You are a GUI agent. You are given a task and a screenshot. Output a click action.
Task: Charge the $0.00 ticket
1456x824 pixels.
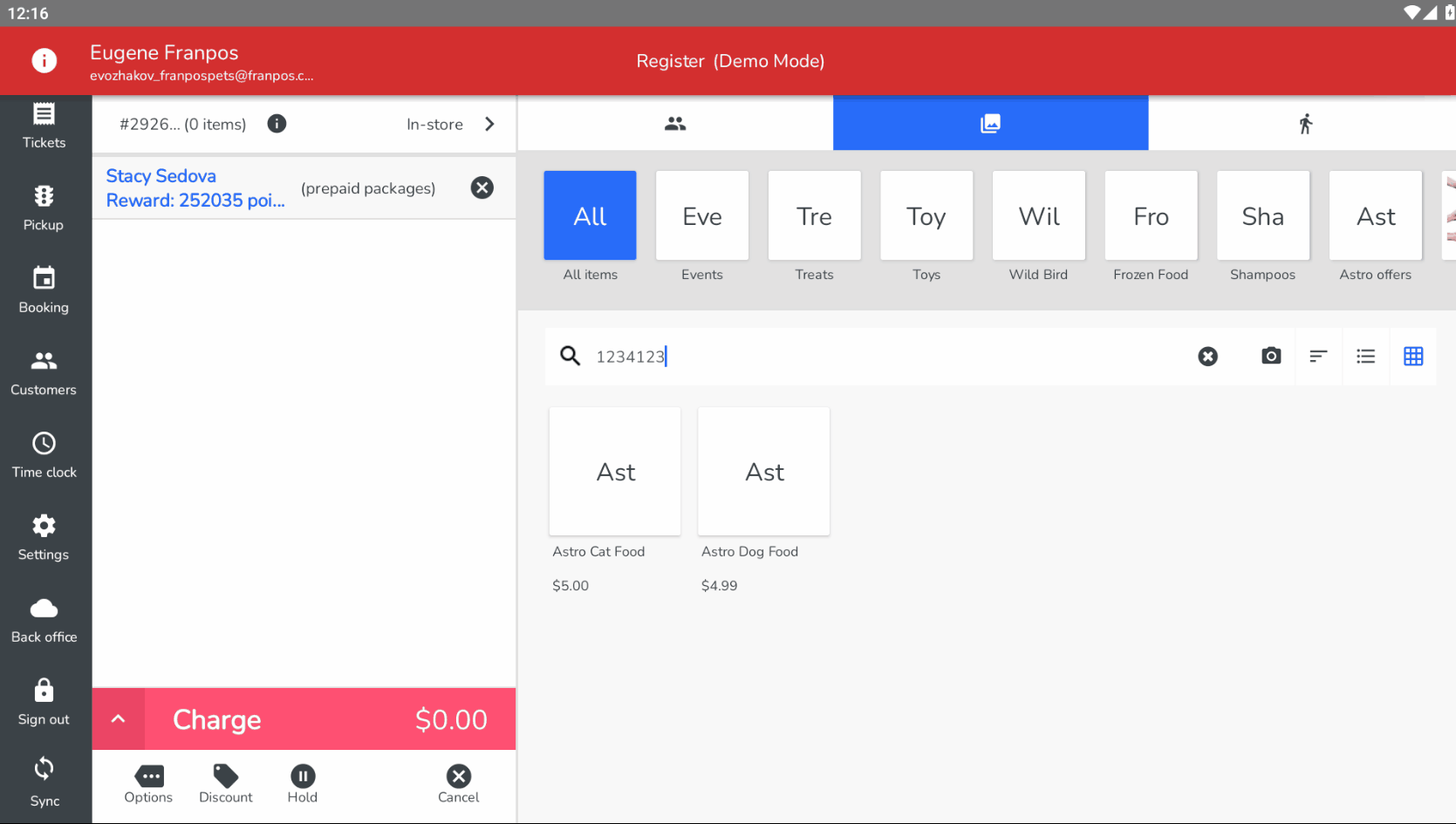(x=331, y=719)
